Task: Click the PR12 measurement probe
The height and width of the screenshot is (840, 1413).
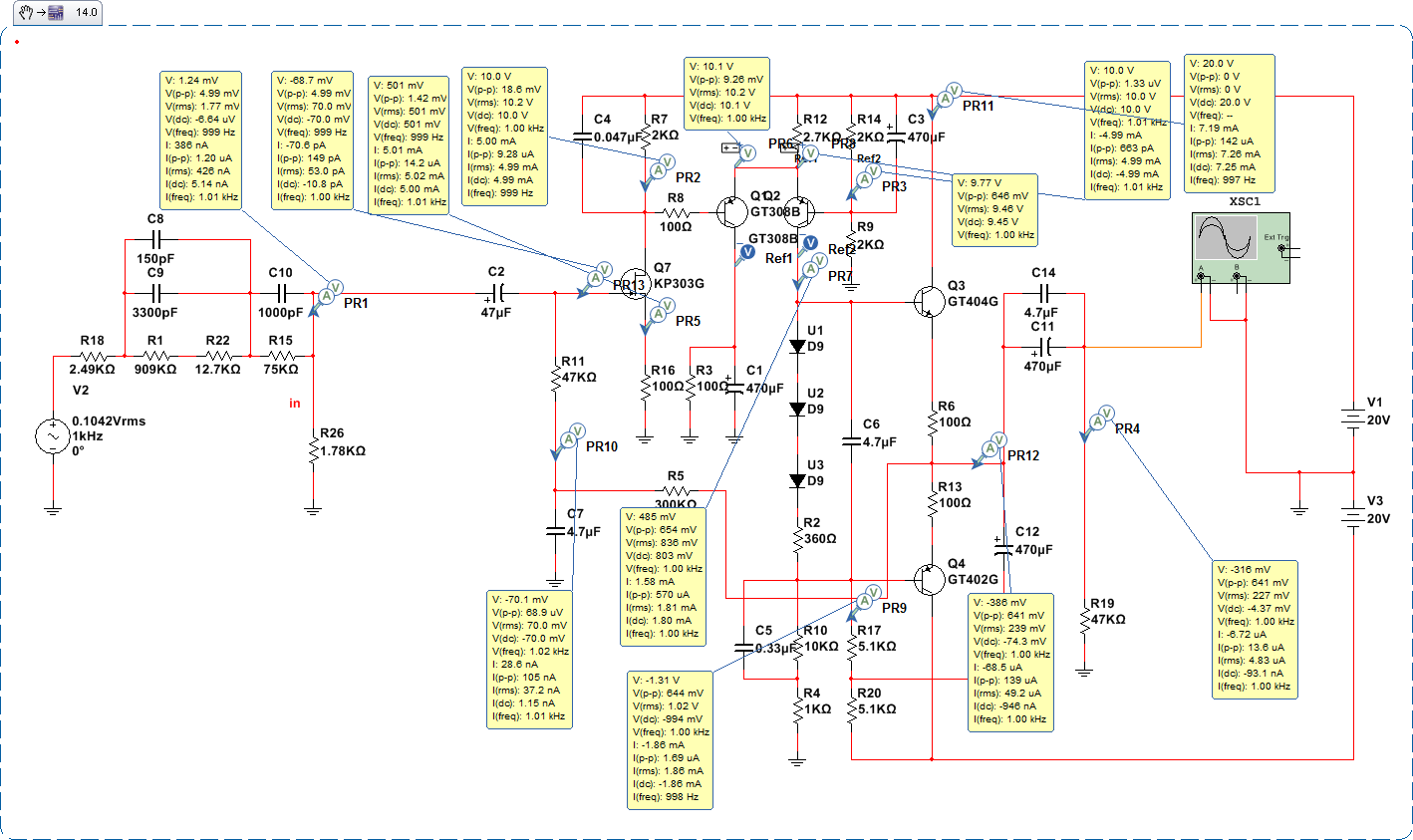Action: 988,451
